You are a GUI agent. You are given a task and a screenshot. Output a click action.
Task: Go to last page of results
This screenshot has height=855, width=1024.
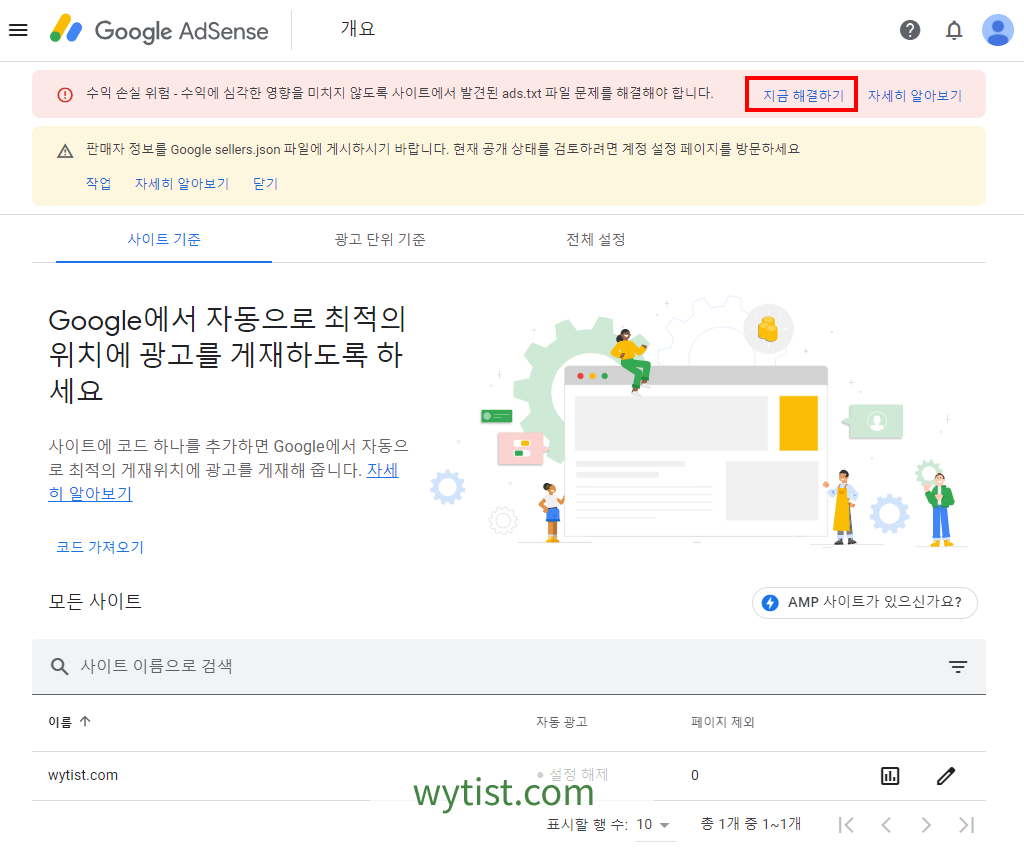click(x=967, y=825)
